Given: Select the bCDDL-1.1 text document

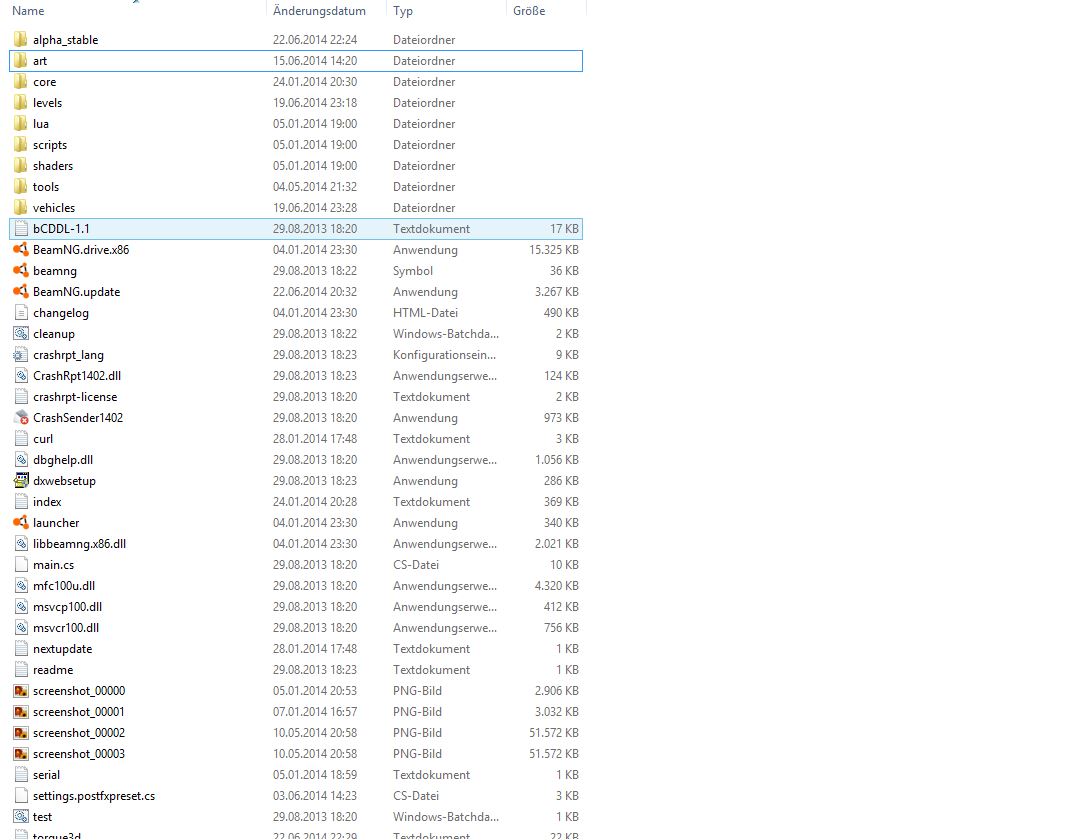Looking at the screenshot, I should [296, 229].
